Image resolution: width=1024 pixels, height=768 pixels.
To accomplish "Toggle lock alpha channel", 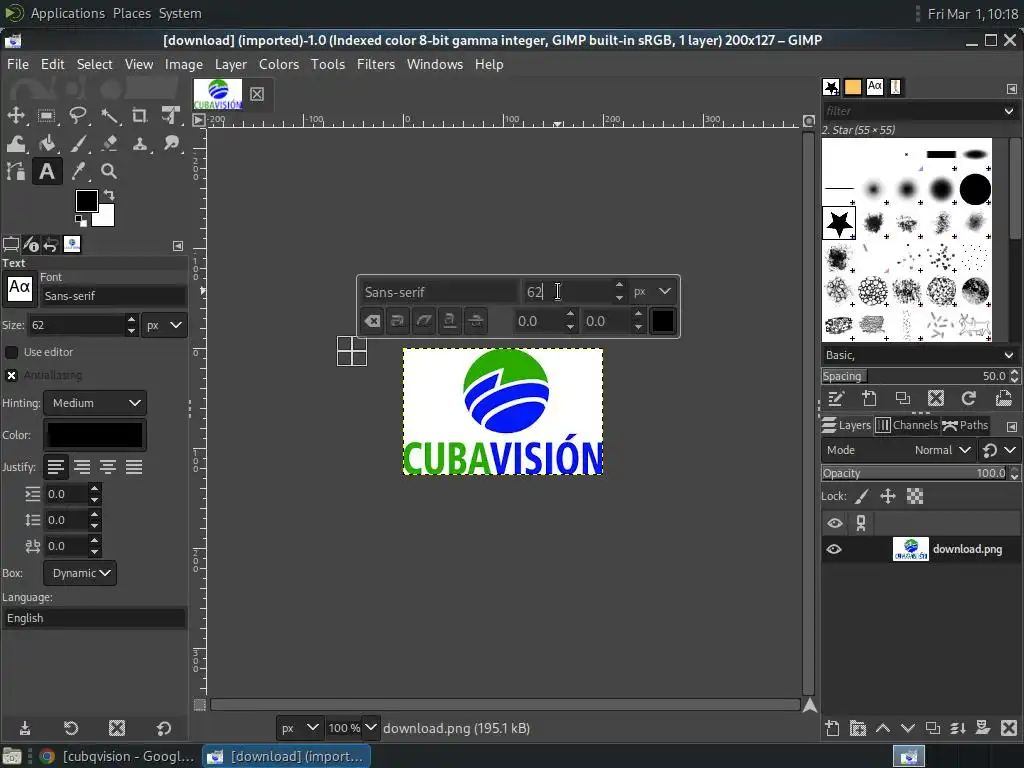I will [915, 496].
